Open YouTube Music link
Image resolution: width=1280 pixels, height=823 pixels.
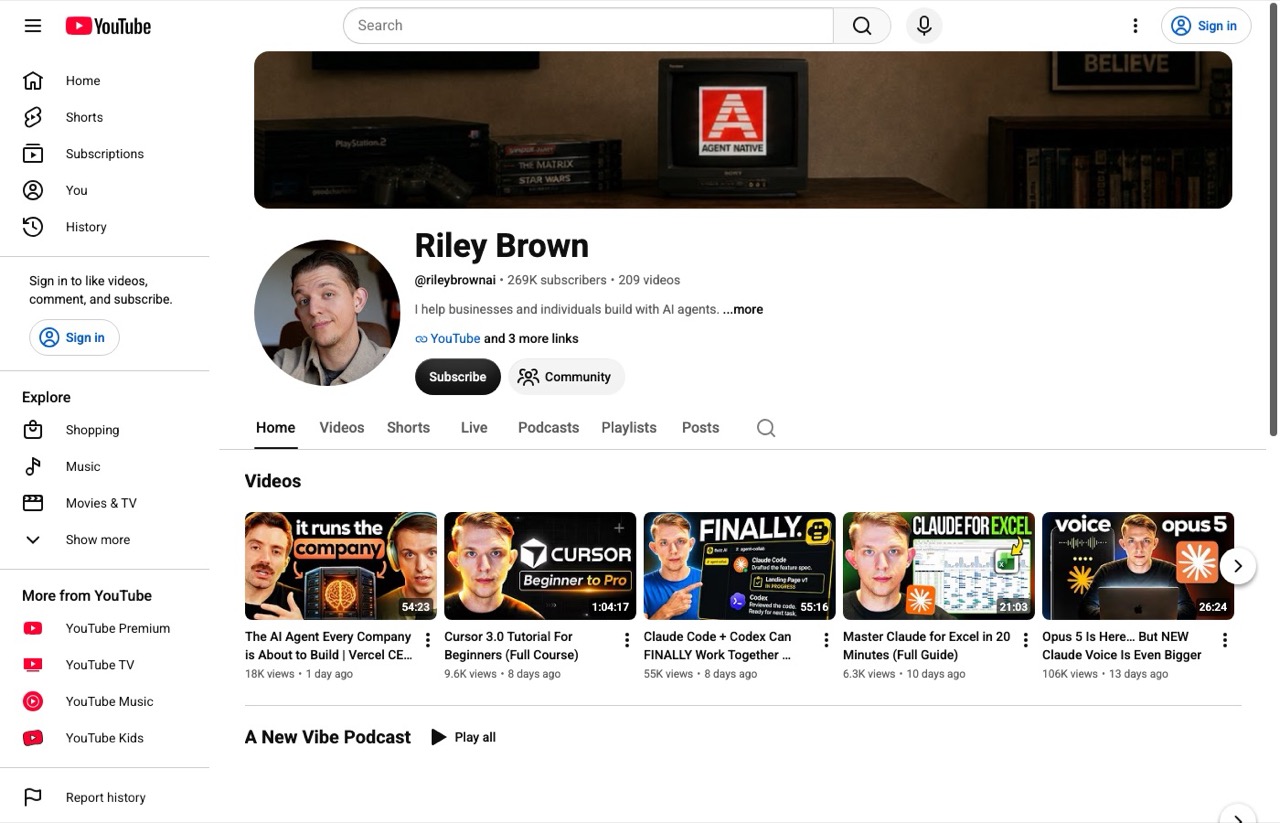105,701
